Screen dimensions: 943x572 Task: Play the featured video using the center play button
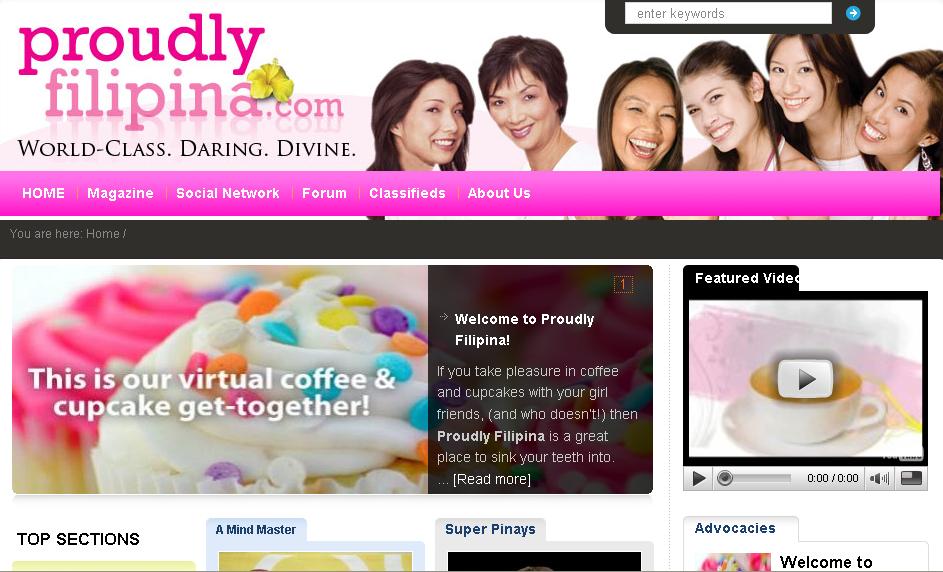(x=805, y=379)
